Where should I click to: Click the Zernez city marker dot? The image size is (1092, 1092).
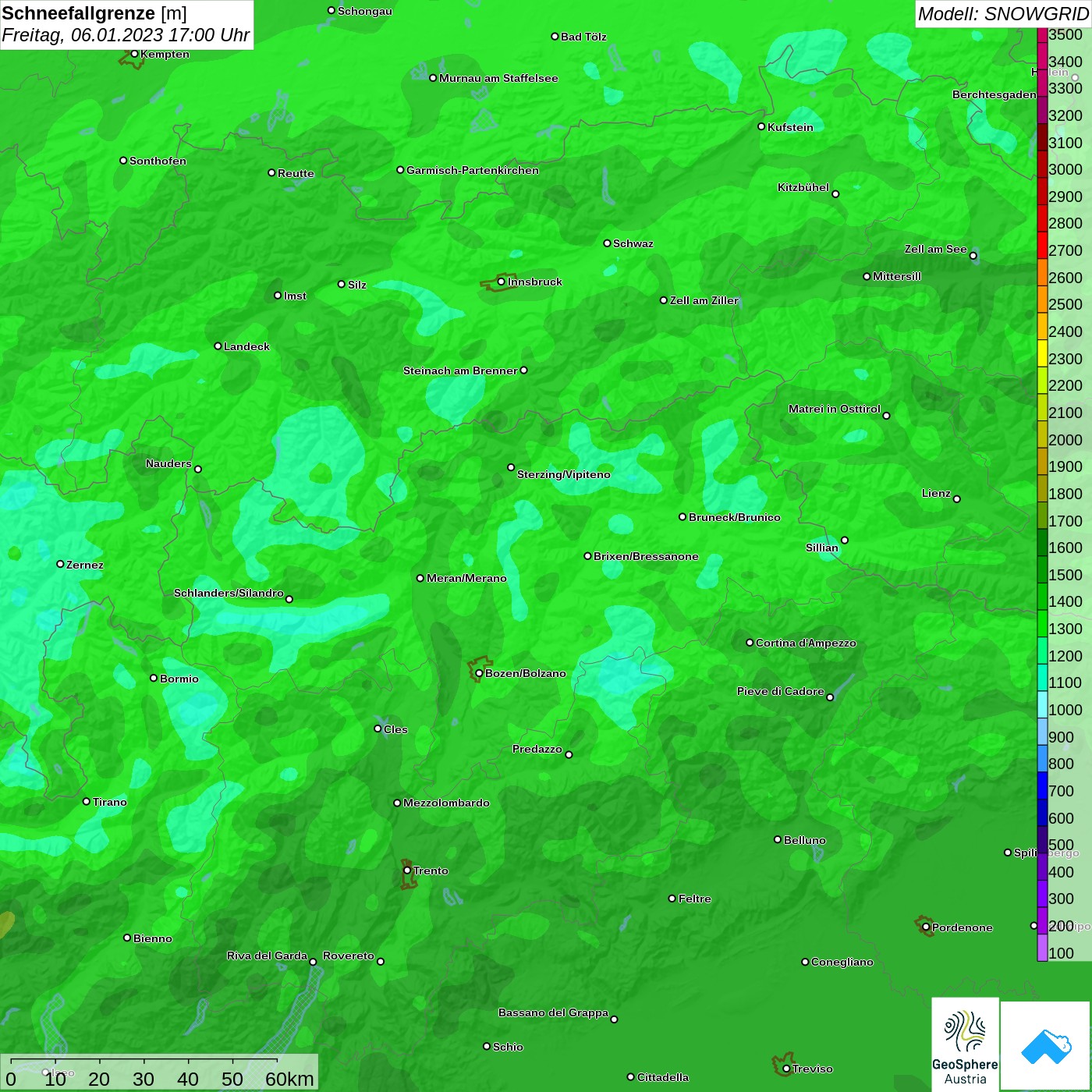(60, 564)
